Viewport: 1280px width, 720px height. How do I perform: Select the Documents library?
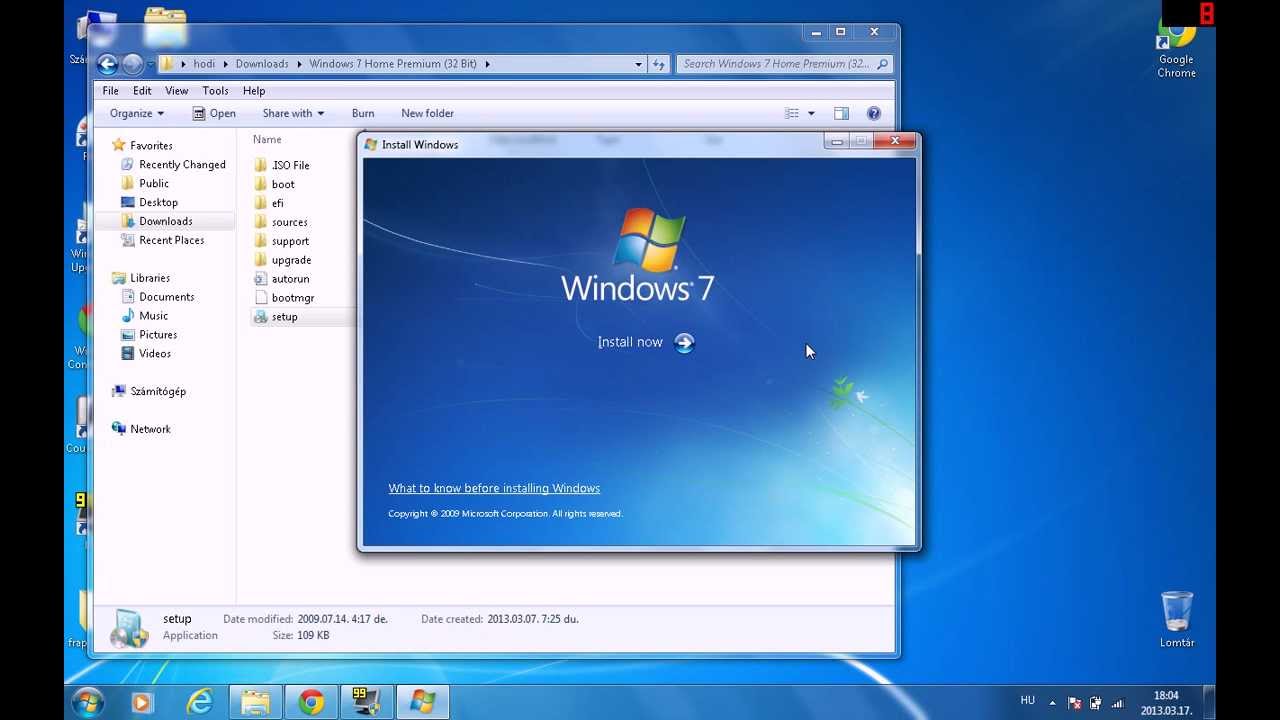coord(166,297)
